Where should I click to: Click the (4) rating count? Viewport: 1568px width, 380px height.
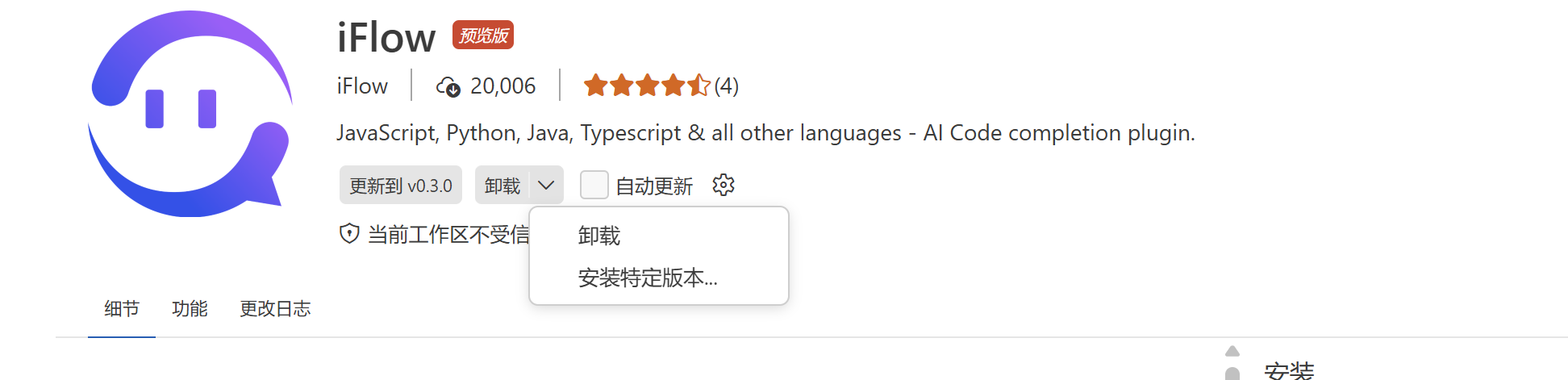coord(727,86)
